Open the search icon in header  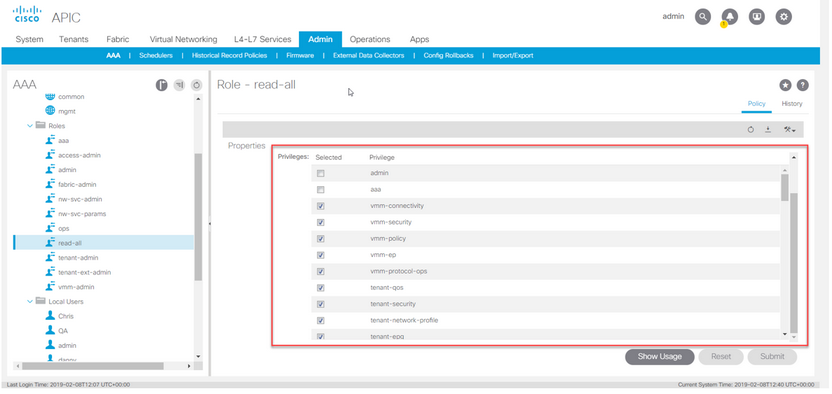[703, 17]
